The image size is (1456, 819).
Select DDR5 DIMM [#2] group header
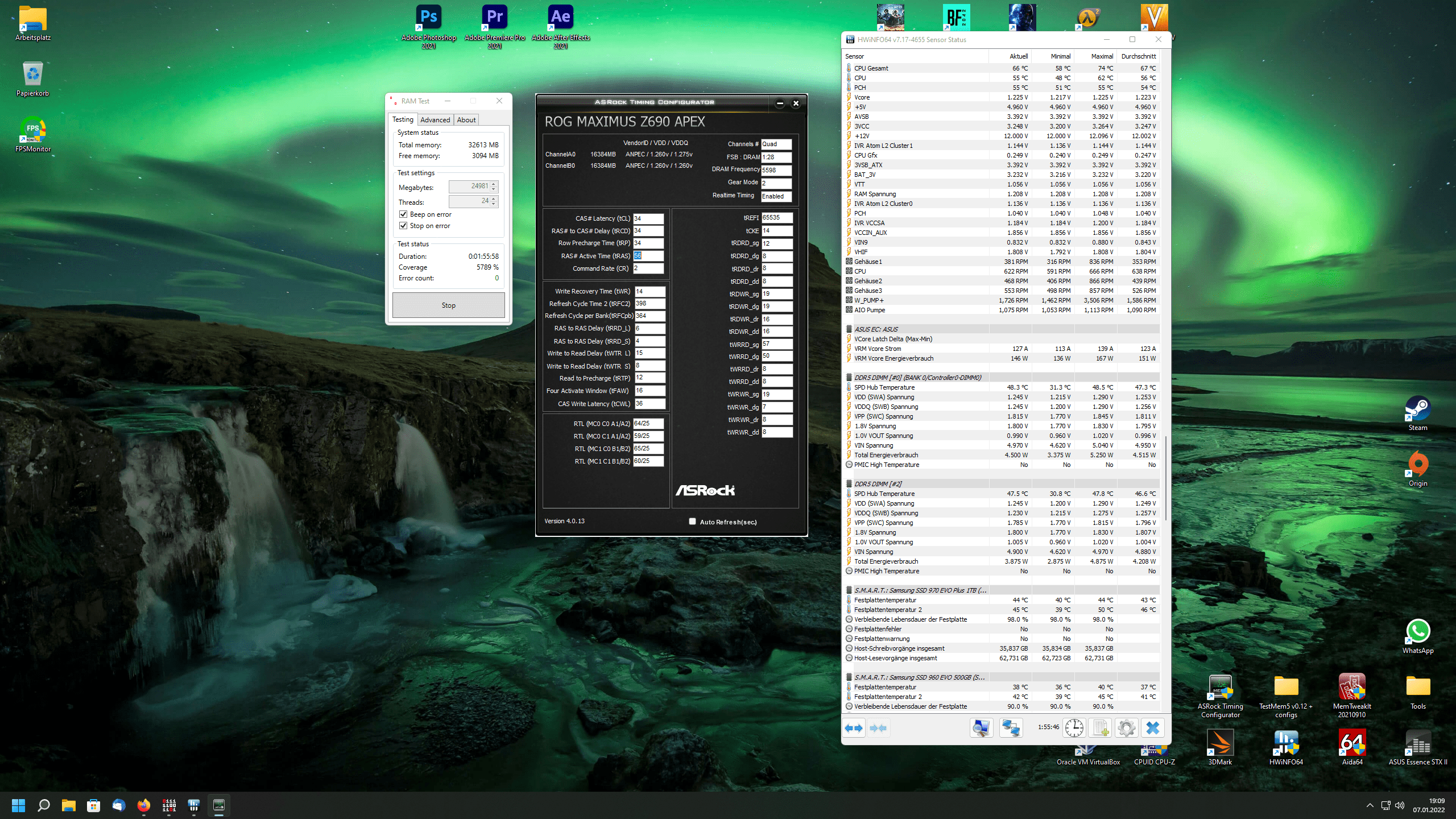click(x=1001, y=484)
